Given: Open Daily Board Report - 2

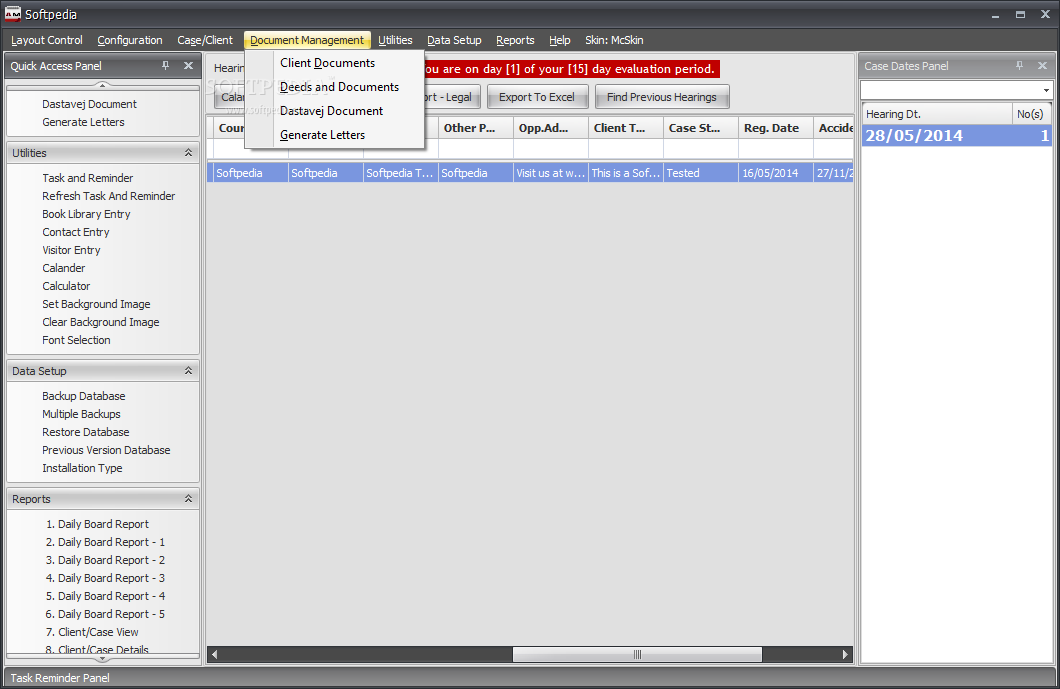Looking at the screenshot, I should [105, 560].
